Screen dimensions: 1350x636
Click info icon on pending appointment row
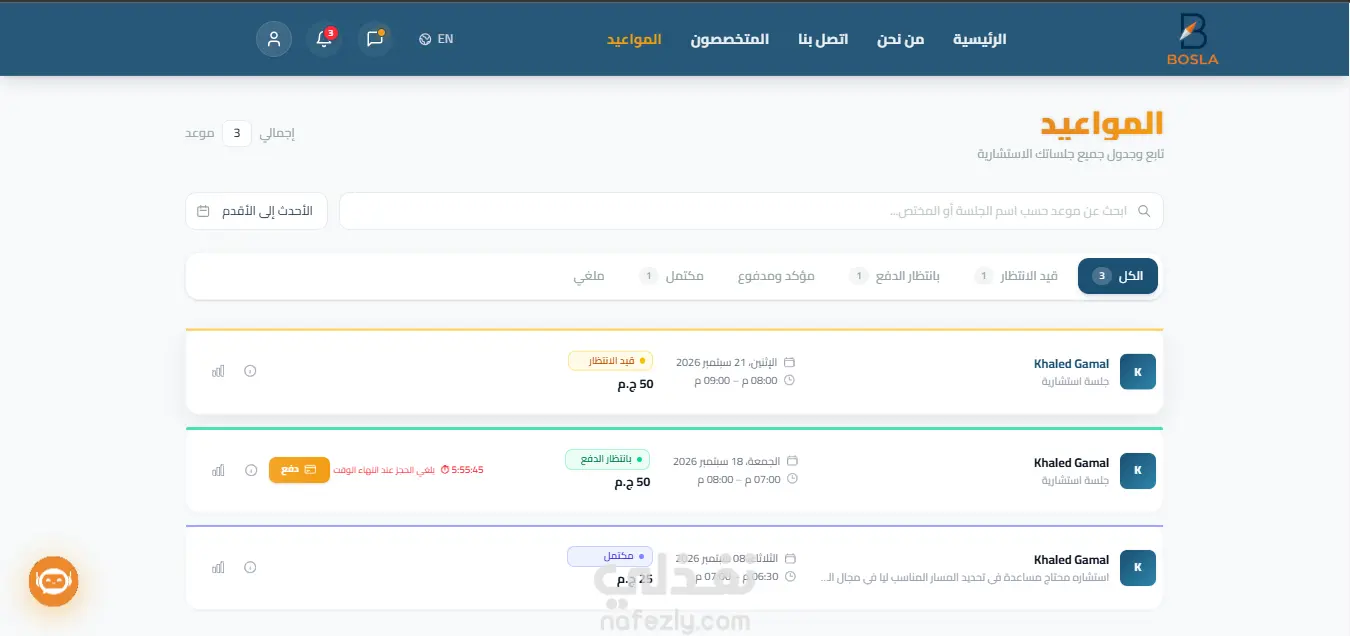(x=250, y=371)
